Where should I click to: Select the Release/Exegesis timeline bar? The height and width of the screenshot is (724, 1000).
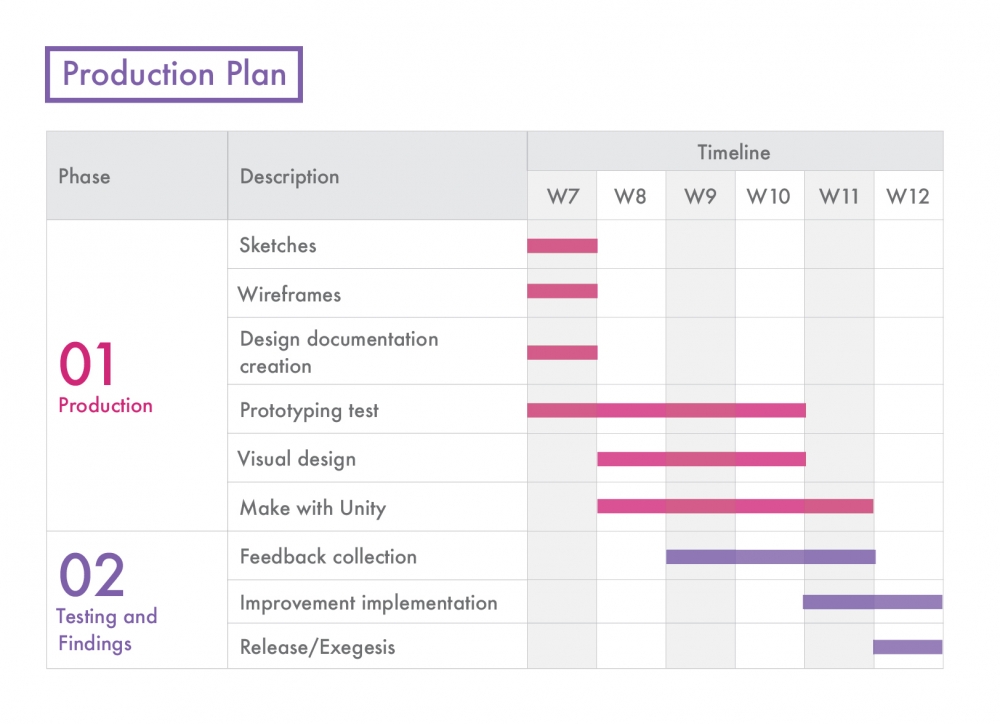(907, 647)
